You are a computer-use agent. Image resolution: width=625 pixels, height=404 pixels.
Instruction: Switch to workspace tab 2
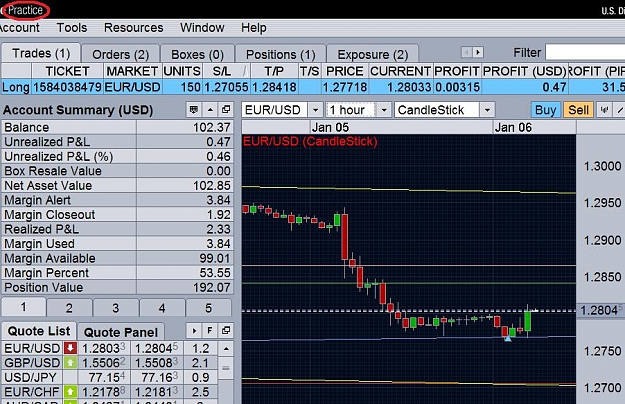point(69,308)
